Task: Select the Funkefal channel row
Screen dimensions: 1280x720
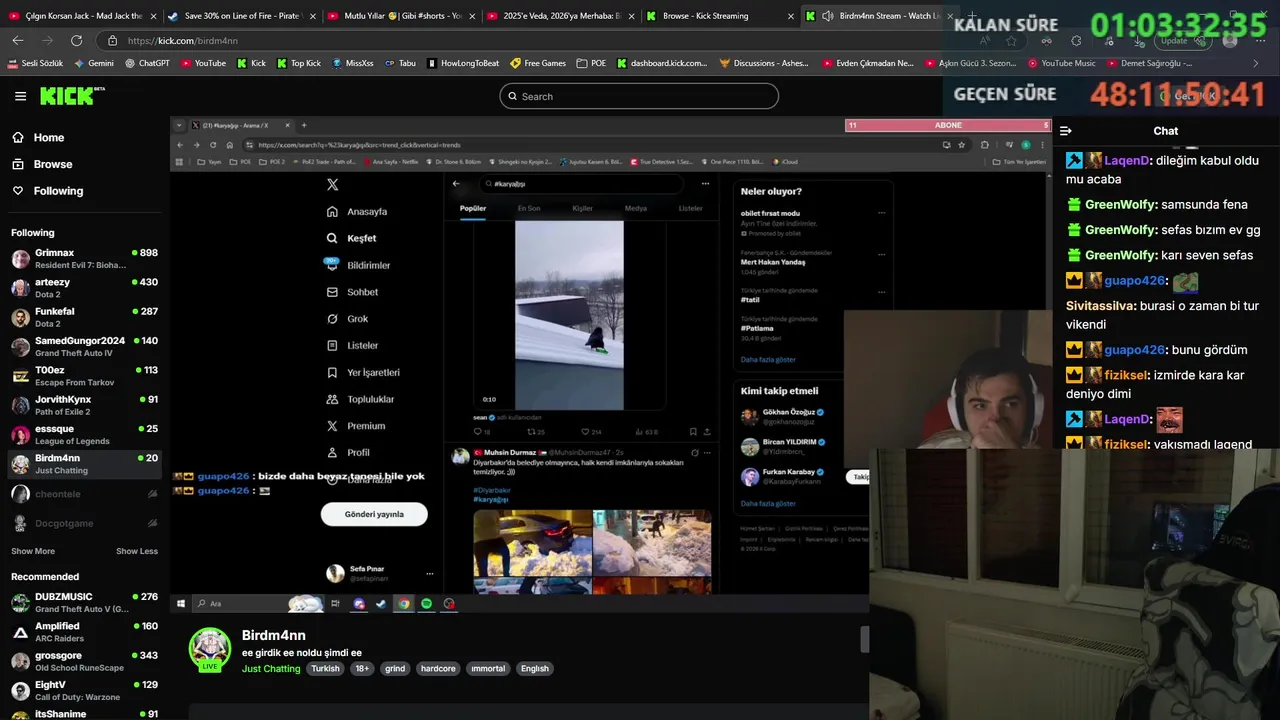Action: point(84,317)
